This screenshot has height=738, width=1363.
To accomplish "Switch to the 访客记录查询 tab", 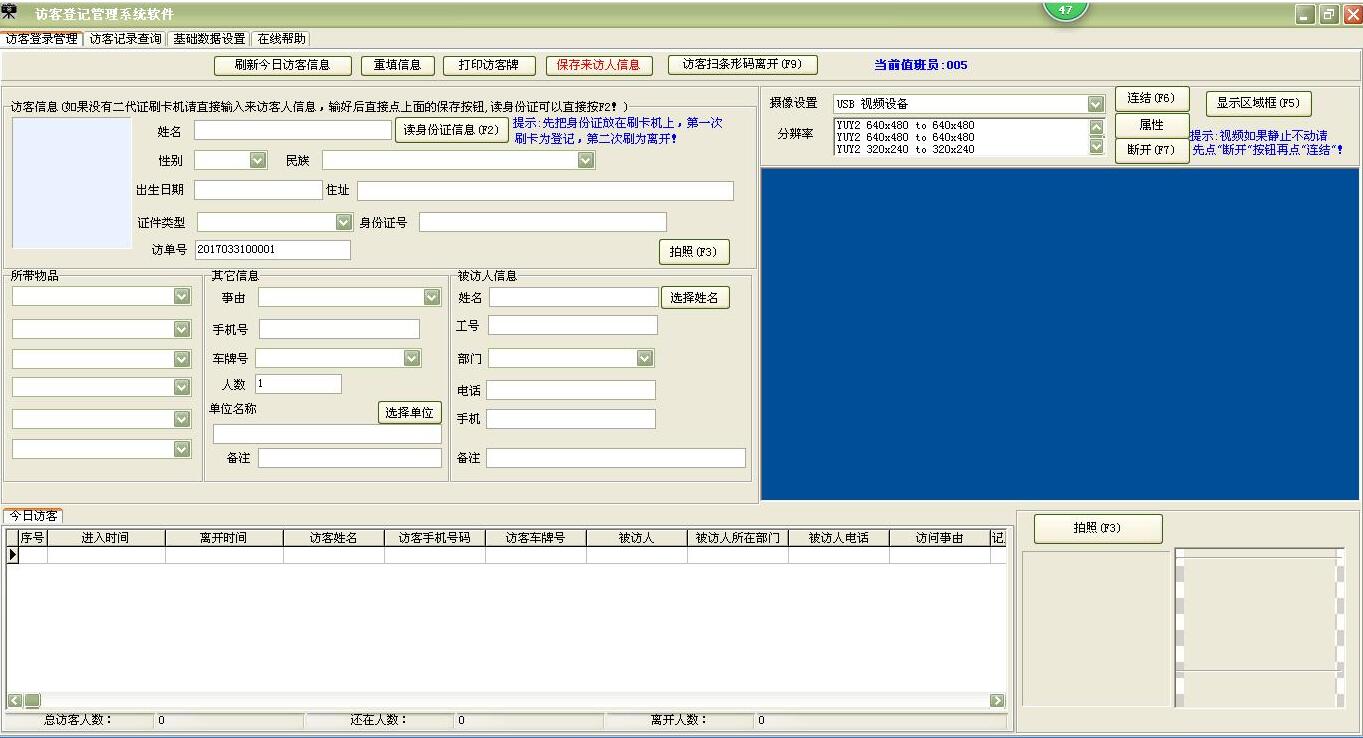I will pyautogui.click(x=123, y=37).
